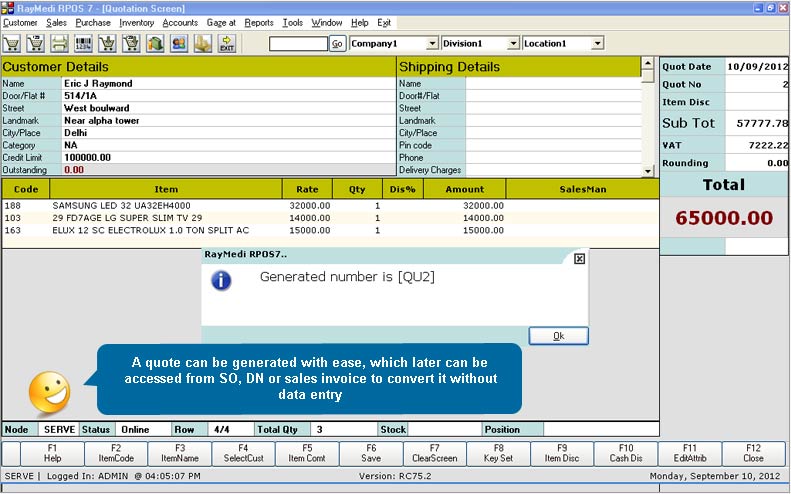Open the Inventory menu
Viewport: 791px width, 494px height.
[x=137, y=22]
